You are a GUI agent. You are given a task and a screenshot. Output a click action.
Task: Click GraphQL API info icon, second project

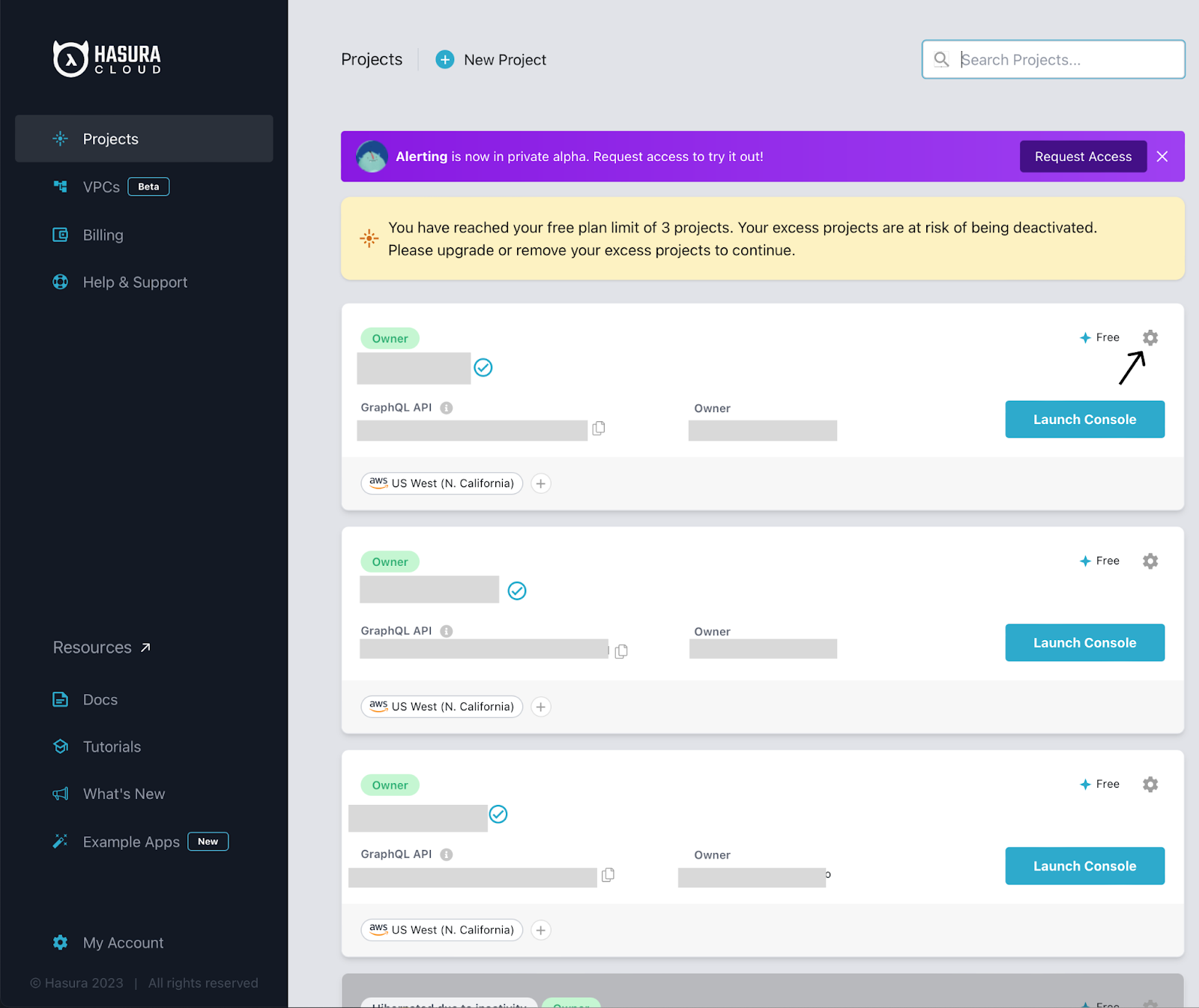tap(447, 631)
